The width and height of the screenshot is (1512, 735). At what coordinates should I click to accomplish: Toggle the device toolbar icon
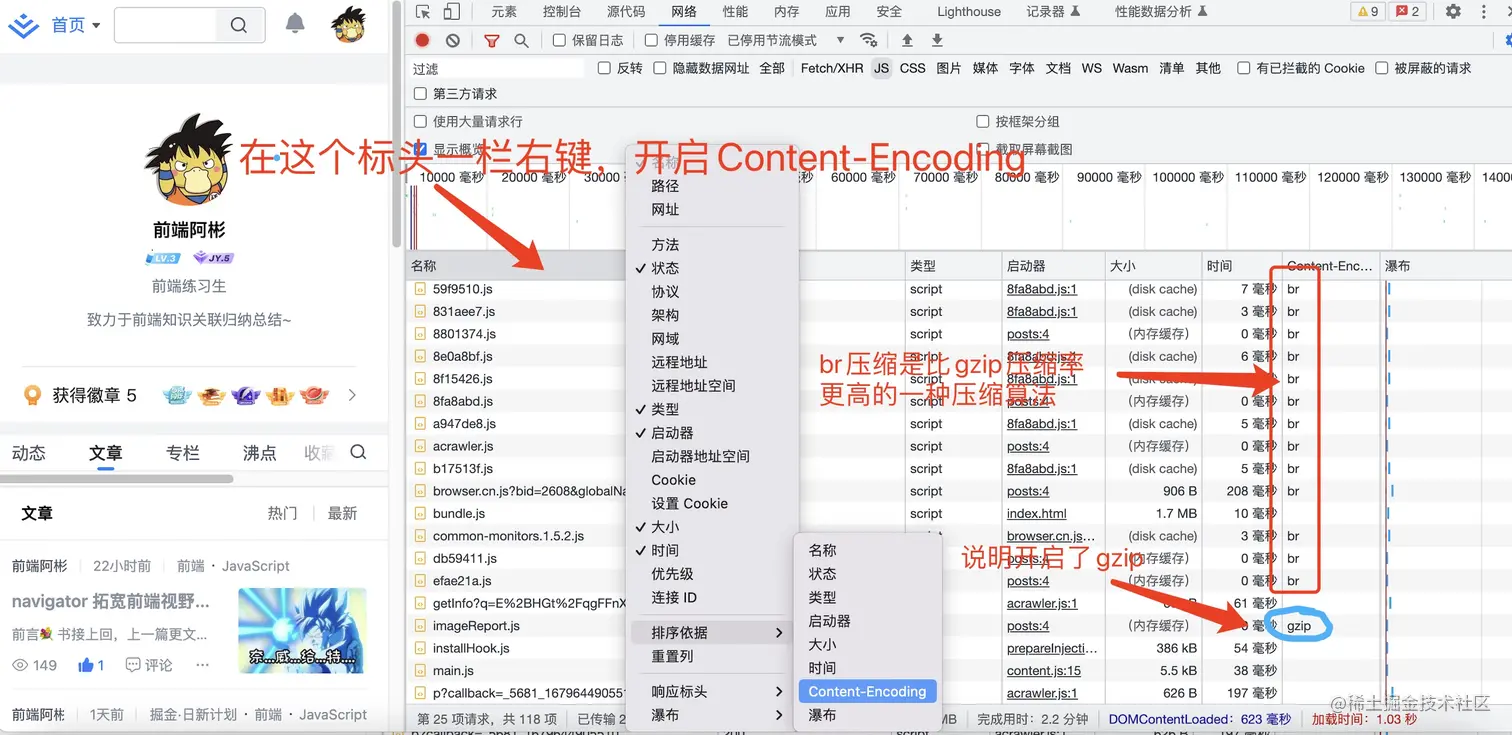pos(451,12)
